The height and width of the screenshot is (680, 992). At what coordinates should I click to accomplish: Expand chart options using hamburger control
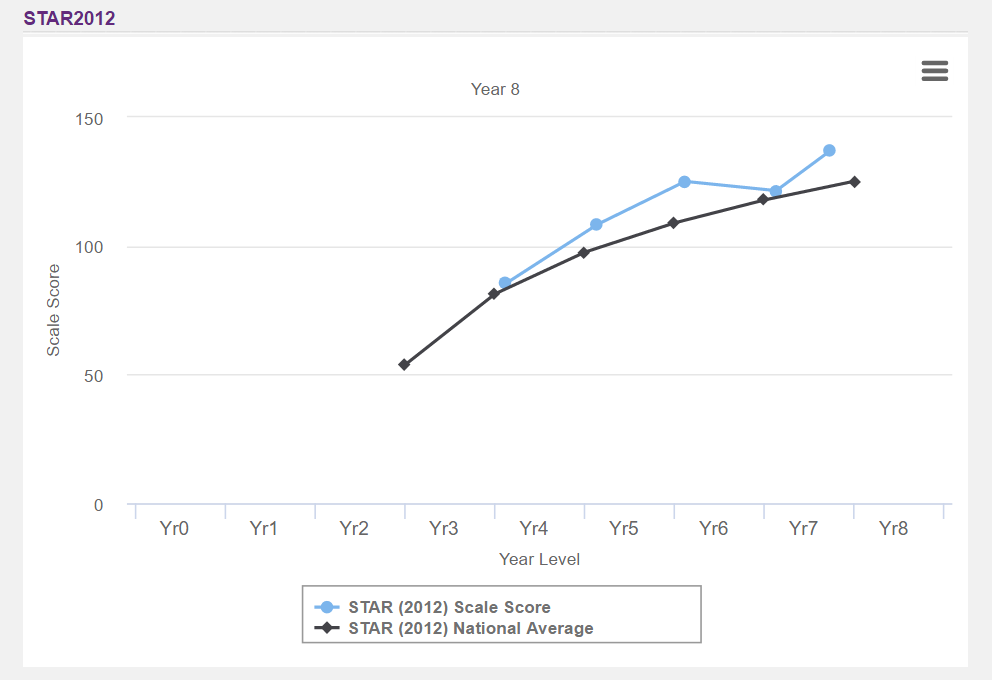coord(934,71)
